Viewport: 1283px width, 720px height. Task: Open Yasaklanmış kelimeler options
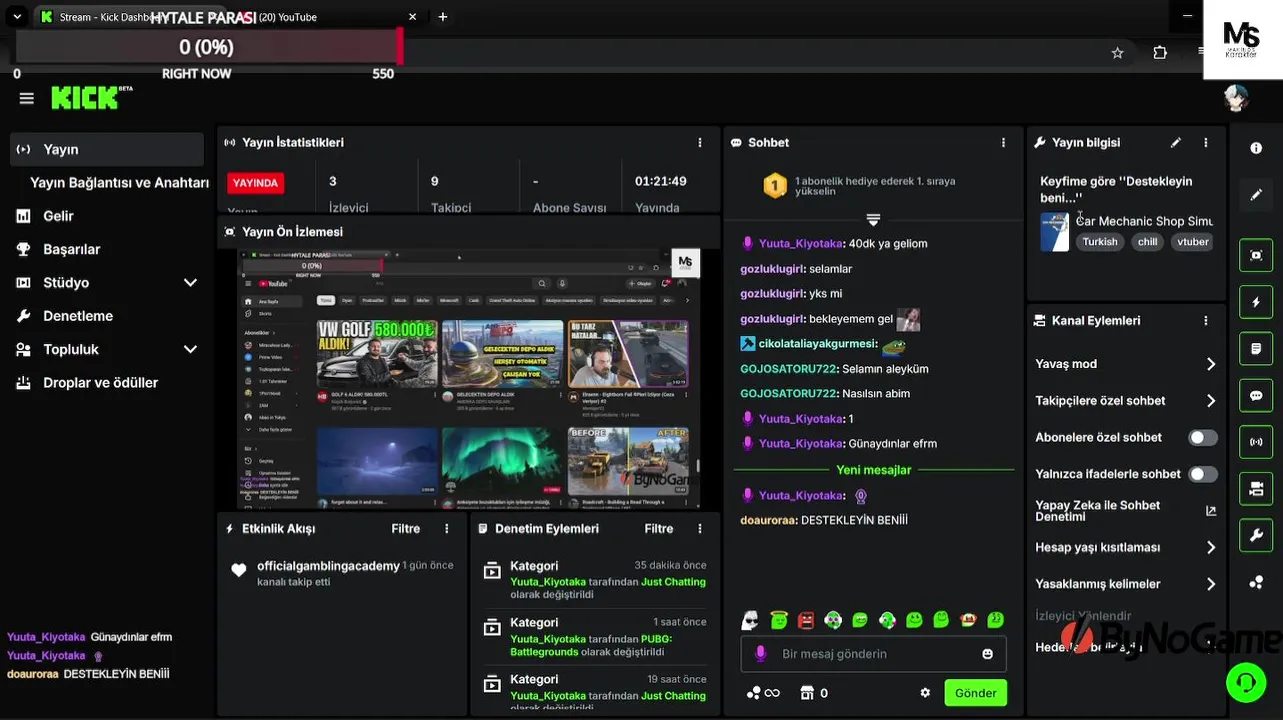click(x=1126, y=584)
